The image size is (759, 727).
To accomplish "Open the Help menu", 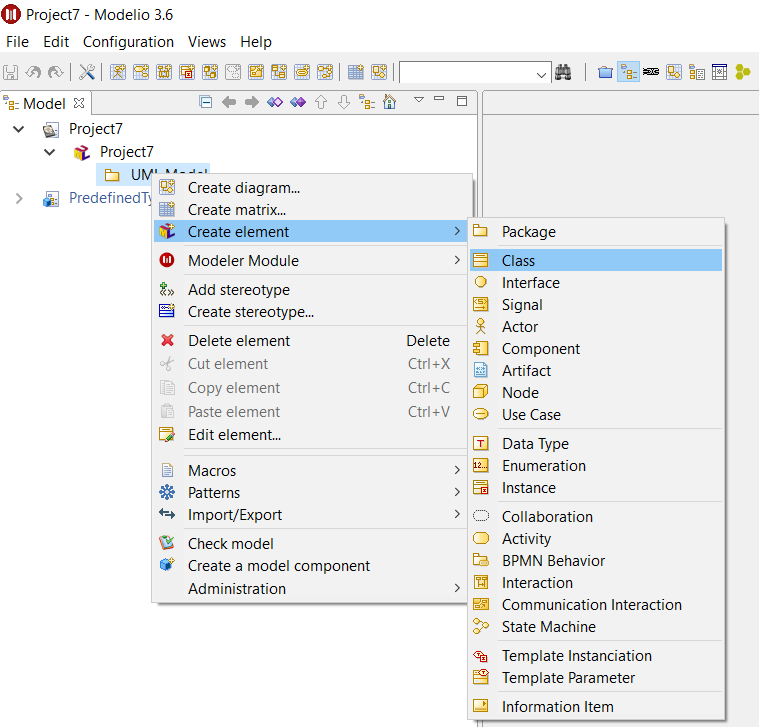I will point(256,42).
